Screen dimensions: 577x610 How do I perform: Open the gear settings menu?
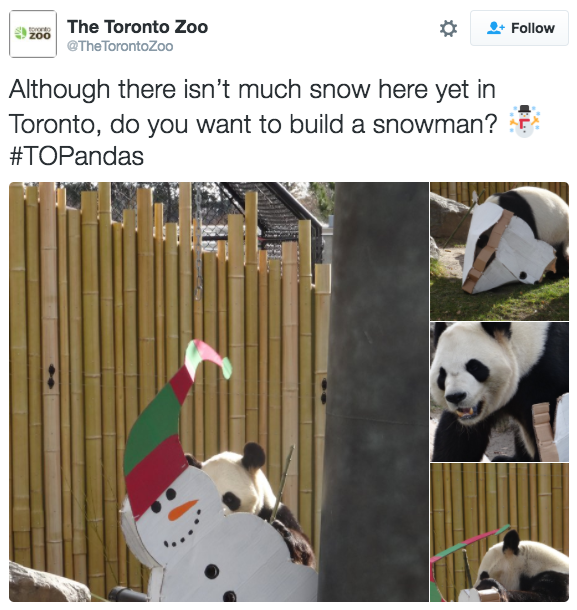point(448,28)
